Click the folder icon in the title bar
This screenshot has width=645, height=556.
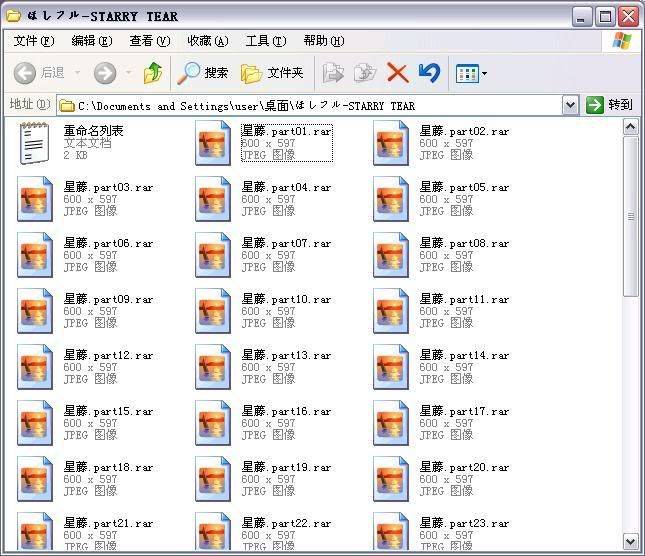[x=14, y=16]
